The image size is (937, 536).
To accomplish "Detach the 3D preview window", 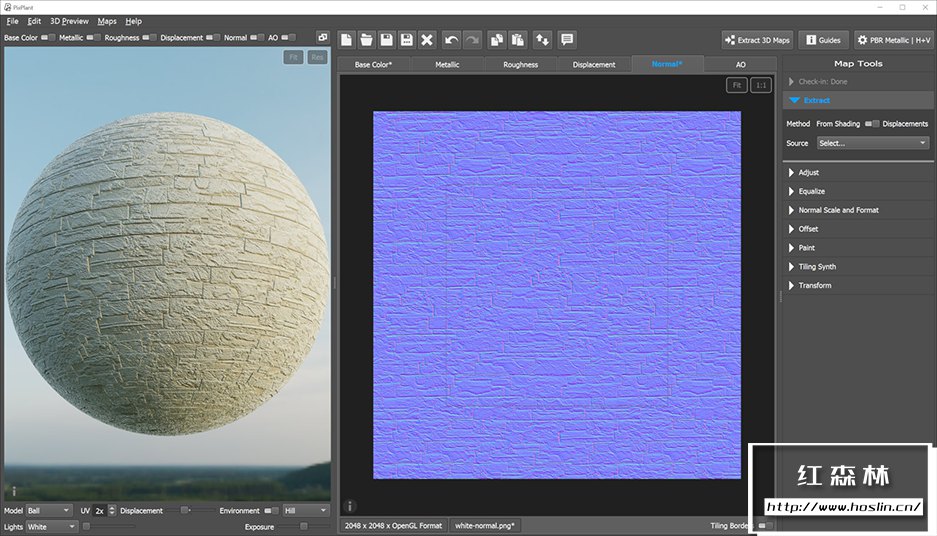I will coord(322,37).
